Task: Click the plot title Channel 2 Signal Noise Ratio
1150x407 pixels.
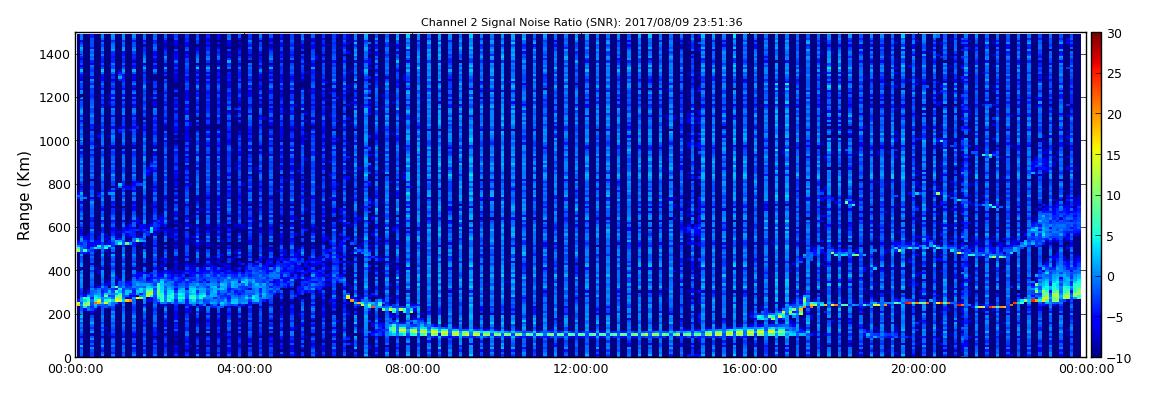Action: [x=581, y=23]
